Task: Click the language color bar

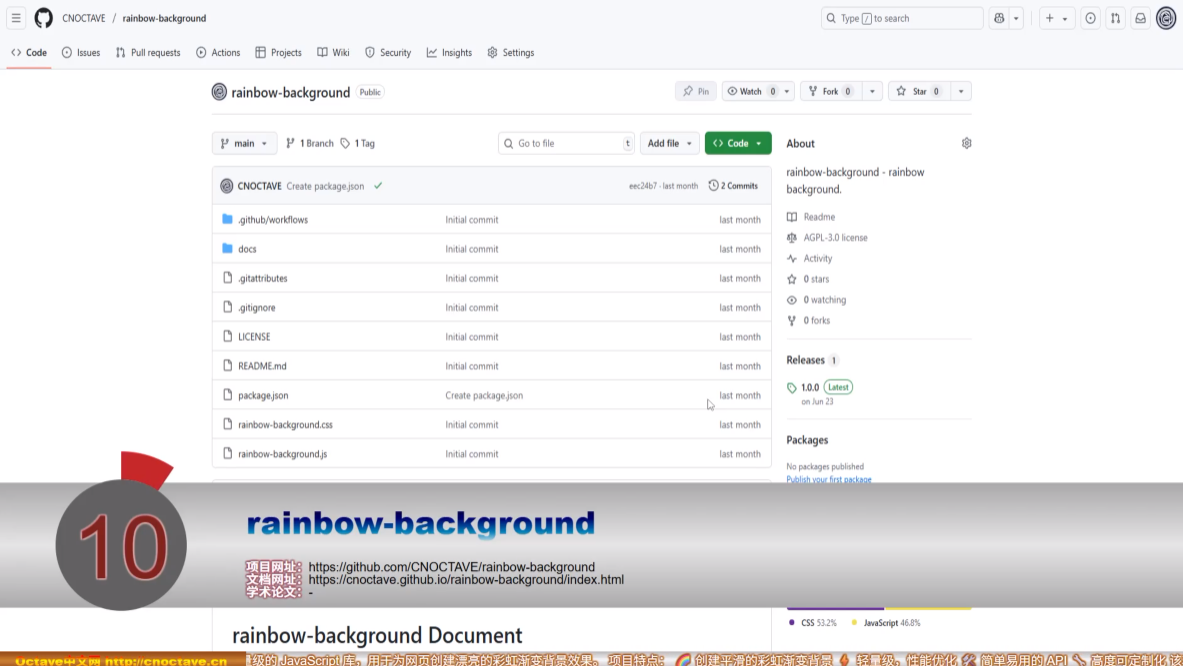Action: point(879,608)
